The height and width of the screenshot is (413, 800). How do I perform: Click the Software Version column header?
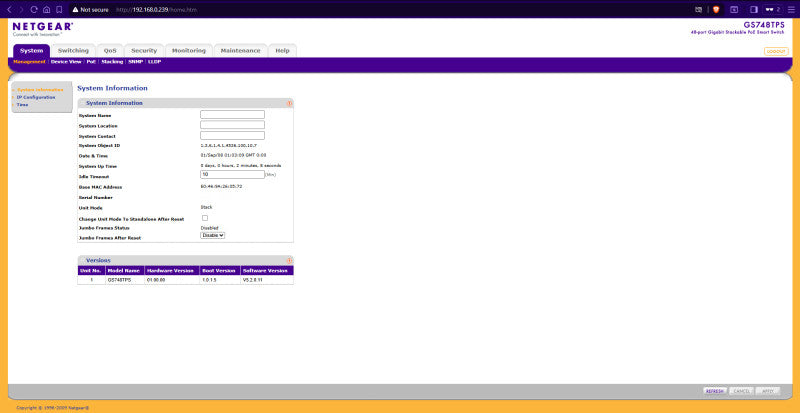click(267, 271)
